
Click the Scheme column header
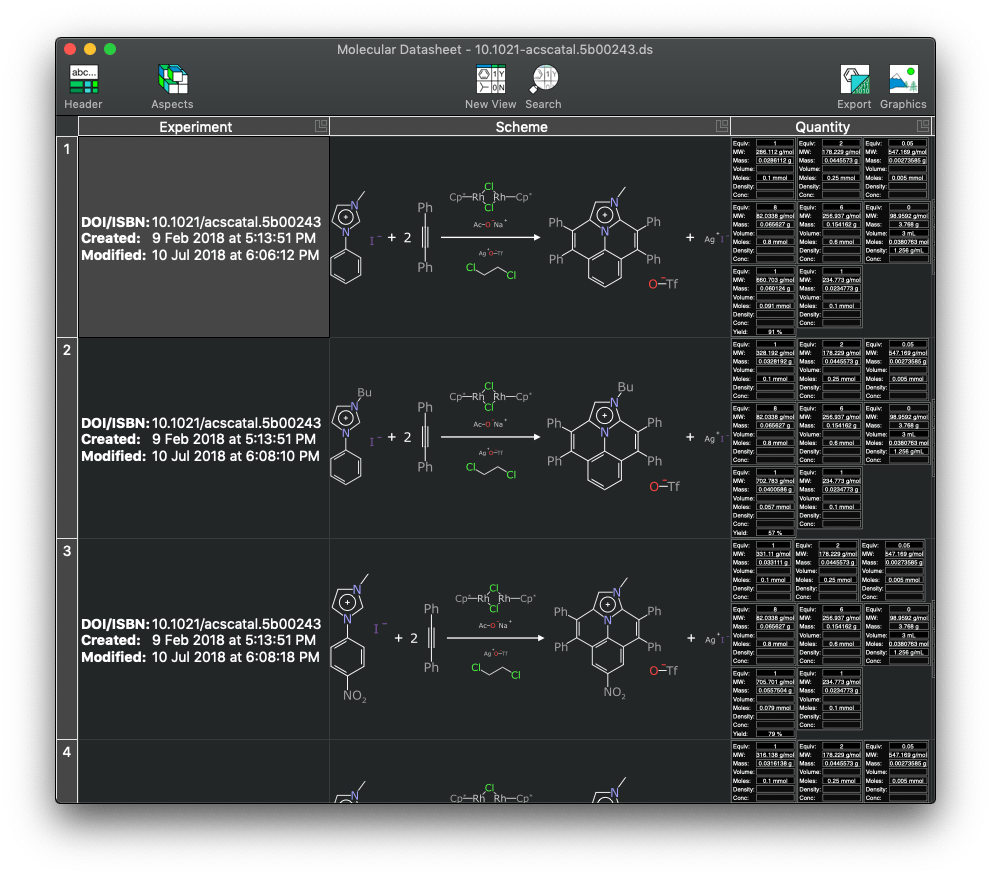(x=521, y=127)
